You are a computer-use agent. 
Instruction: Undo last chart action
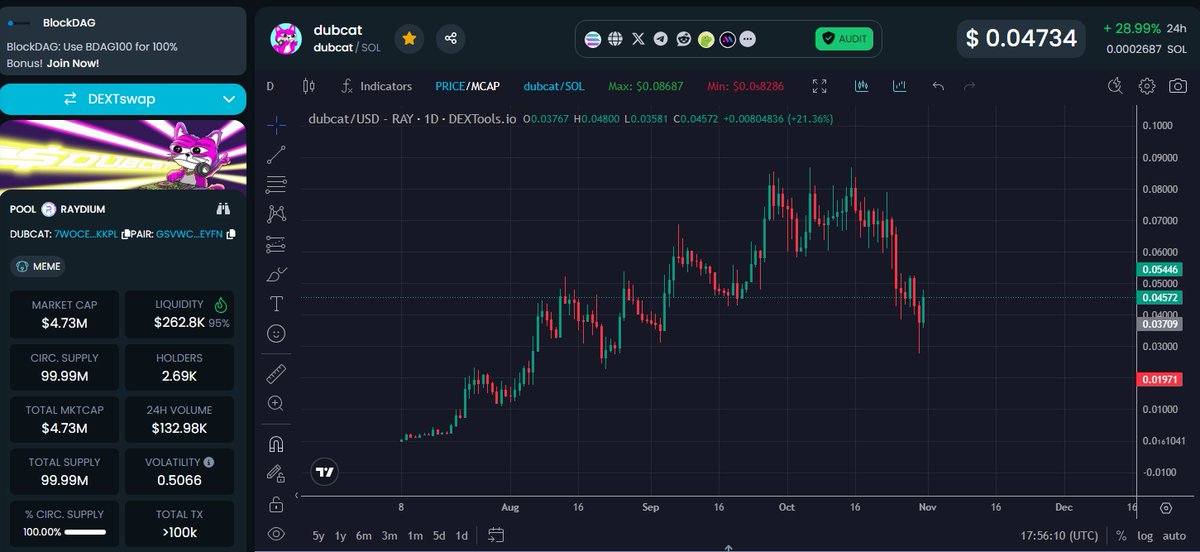(938, 86)
